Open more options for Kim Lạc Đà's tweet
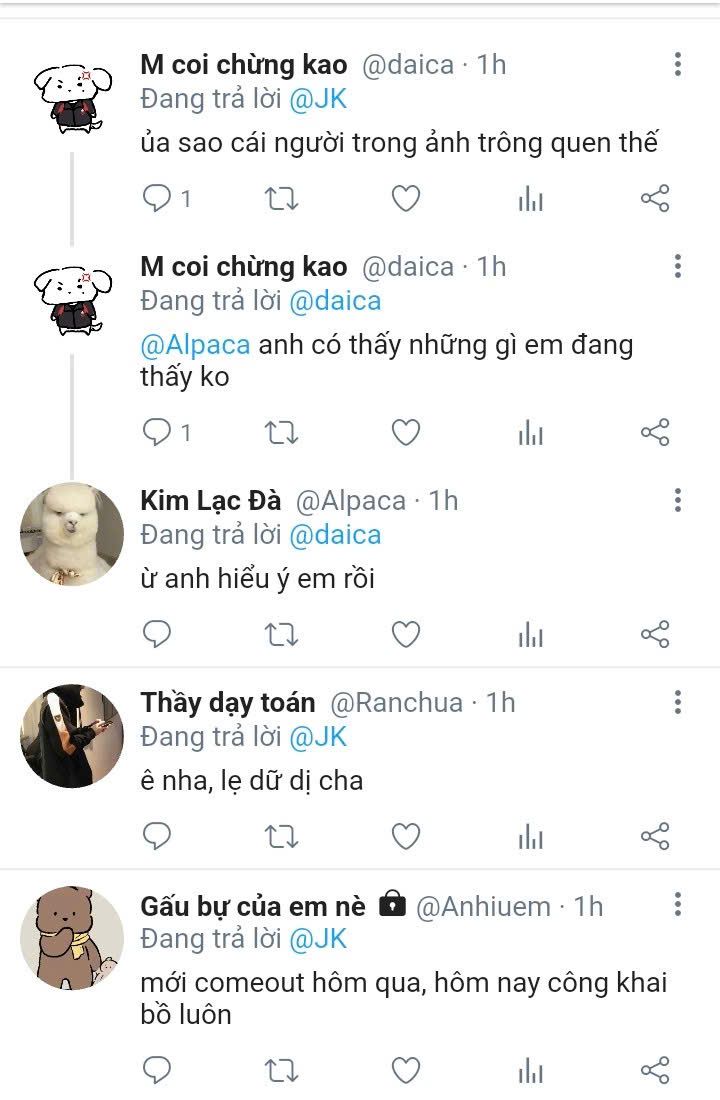This screenshot has height=1100, width=720. click(678, 500)
